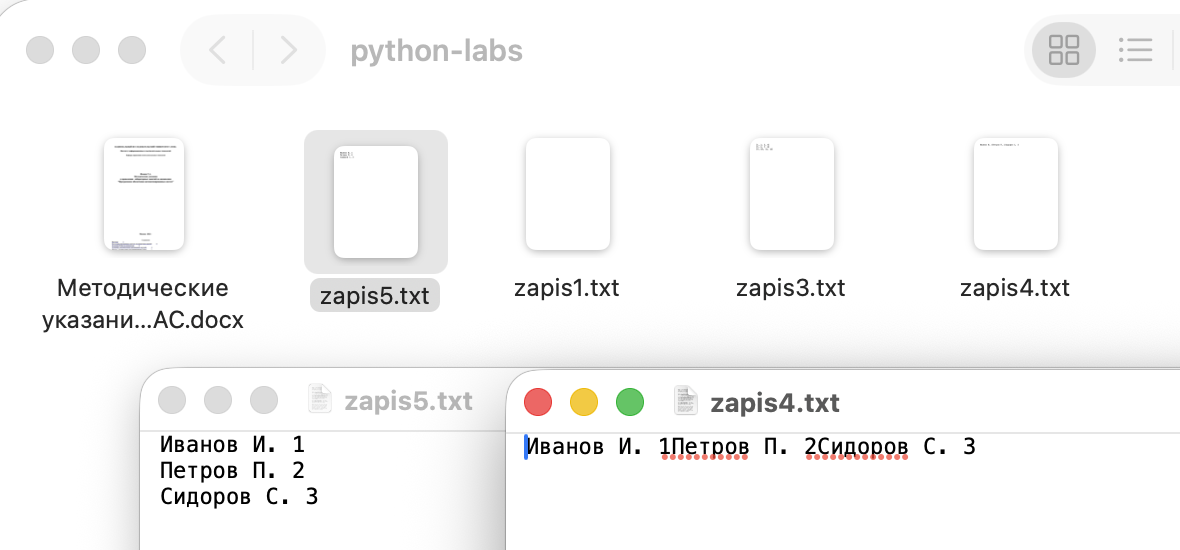
Task: Place cursor in zapis4.txt text line
Action: pos(750,447)
